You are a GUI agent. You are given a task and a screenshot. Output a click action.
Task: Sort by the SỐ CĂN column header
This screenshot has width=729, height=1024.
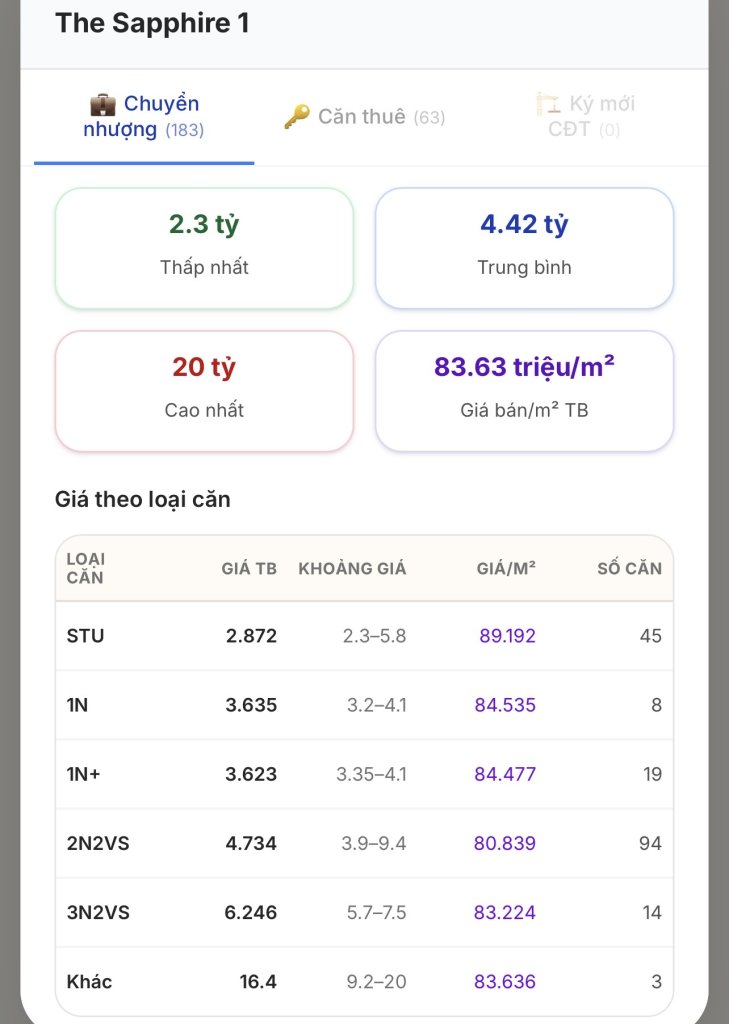point(629,568)
